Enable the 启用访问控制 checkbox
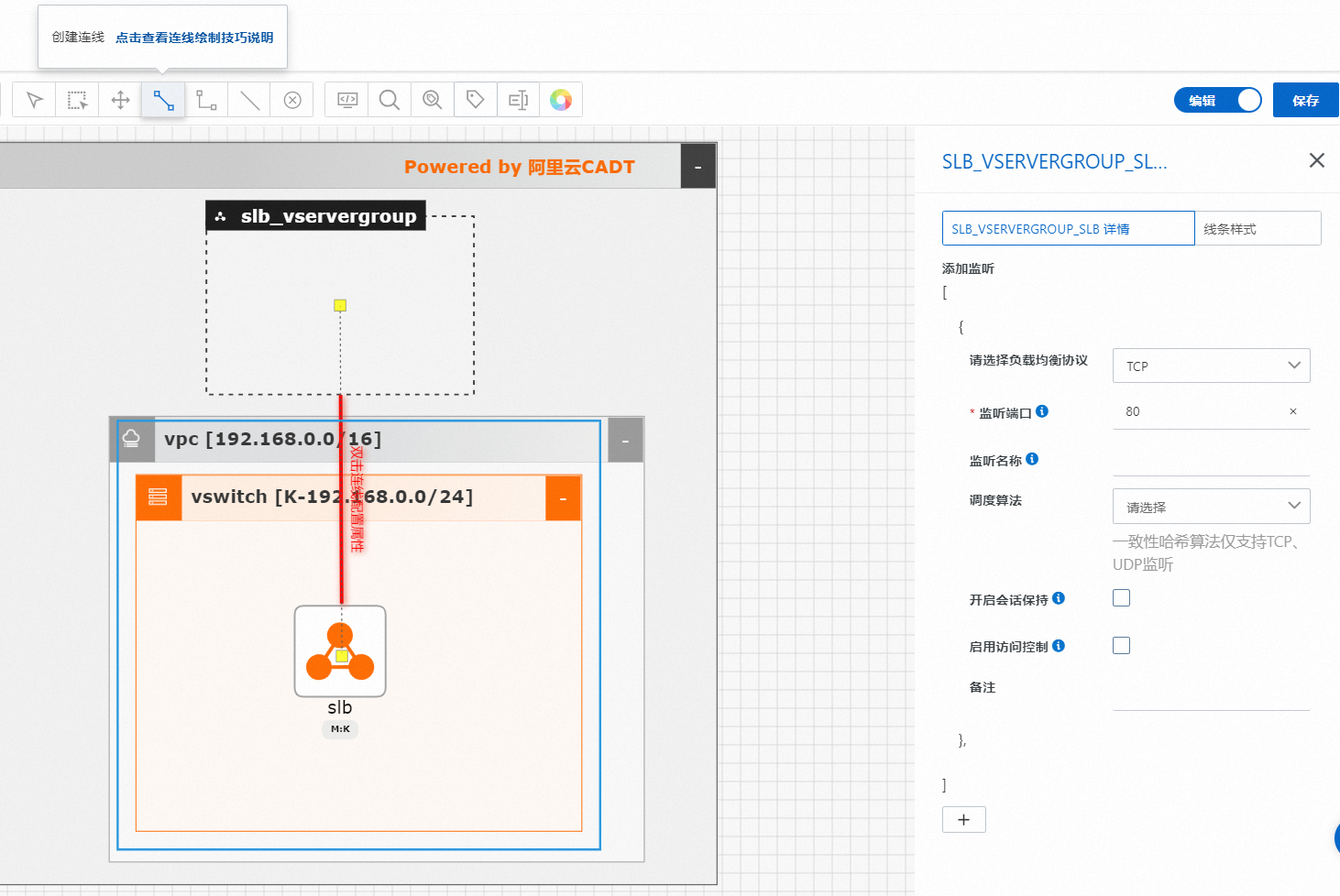1340x896 pixels. tap(1121, 646)
